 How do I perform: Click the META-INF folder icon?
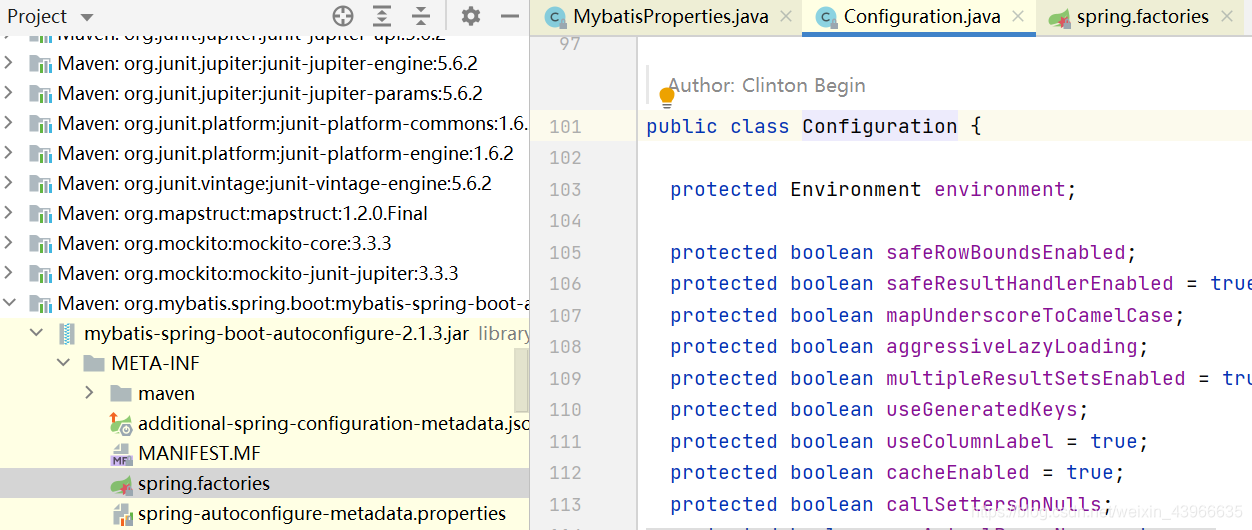(94, 363)
